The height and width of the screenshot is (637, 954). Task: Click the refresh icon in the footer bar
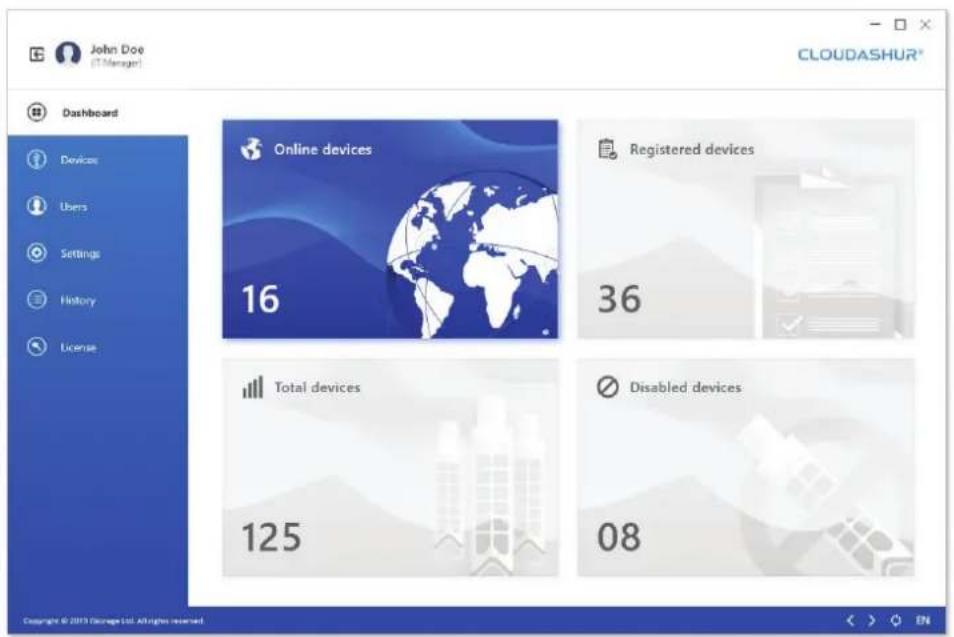tap(896, 621)
